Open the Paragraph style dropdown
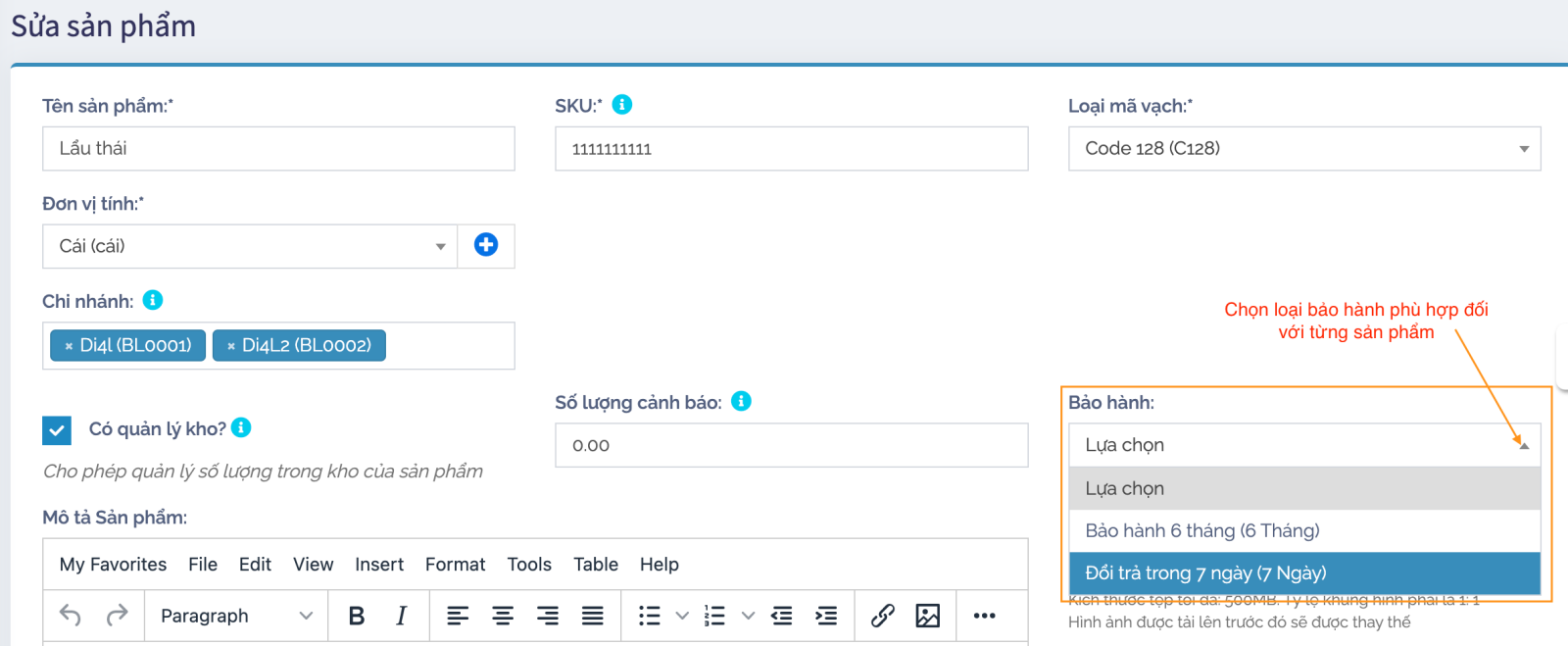This screenshot has height=646, width=1568. (x=235, y=616)
